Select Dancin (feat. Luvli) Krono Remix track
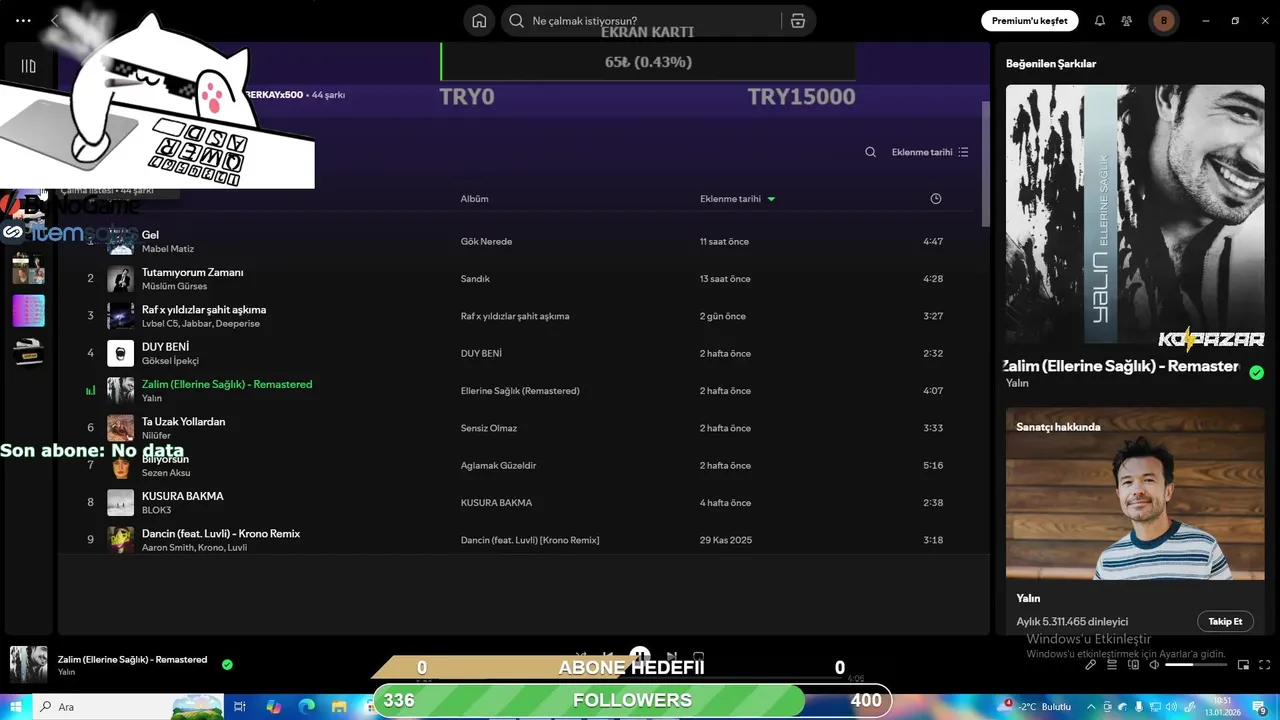1280x720 pixels. (x=221, y=533)
